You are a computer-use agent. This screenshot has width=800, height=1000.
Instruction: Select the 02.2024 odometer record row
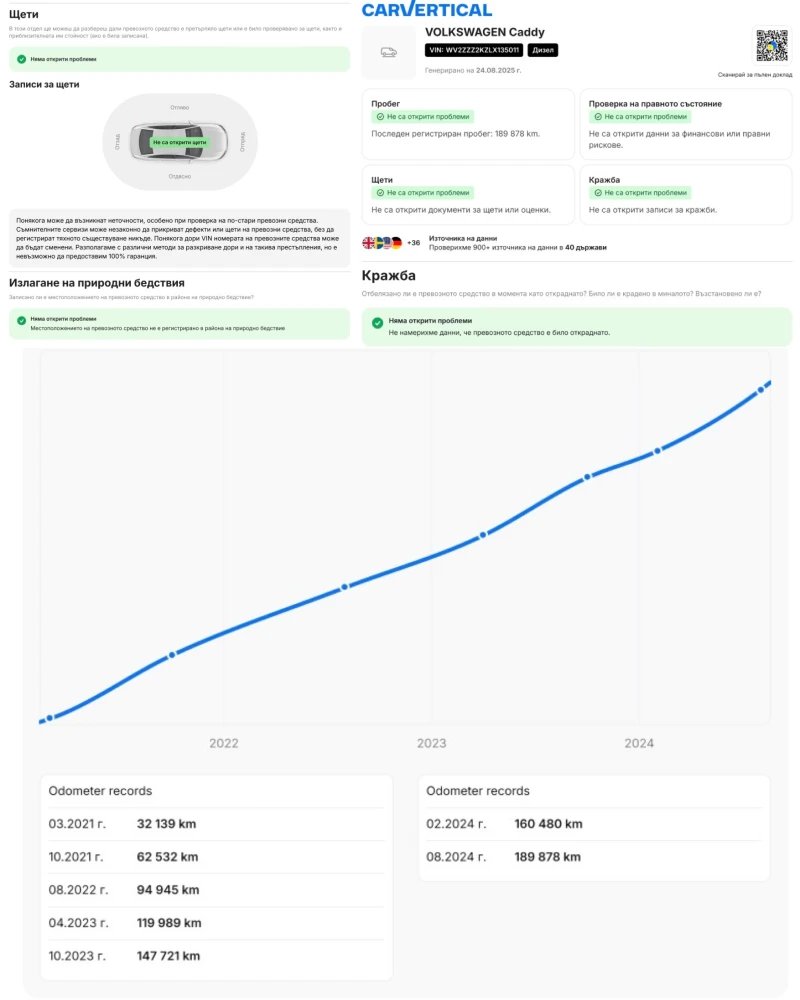pos(593,824)
